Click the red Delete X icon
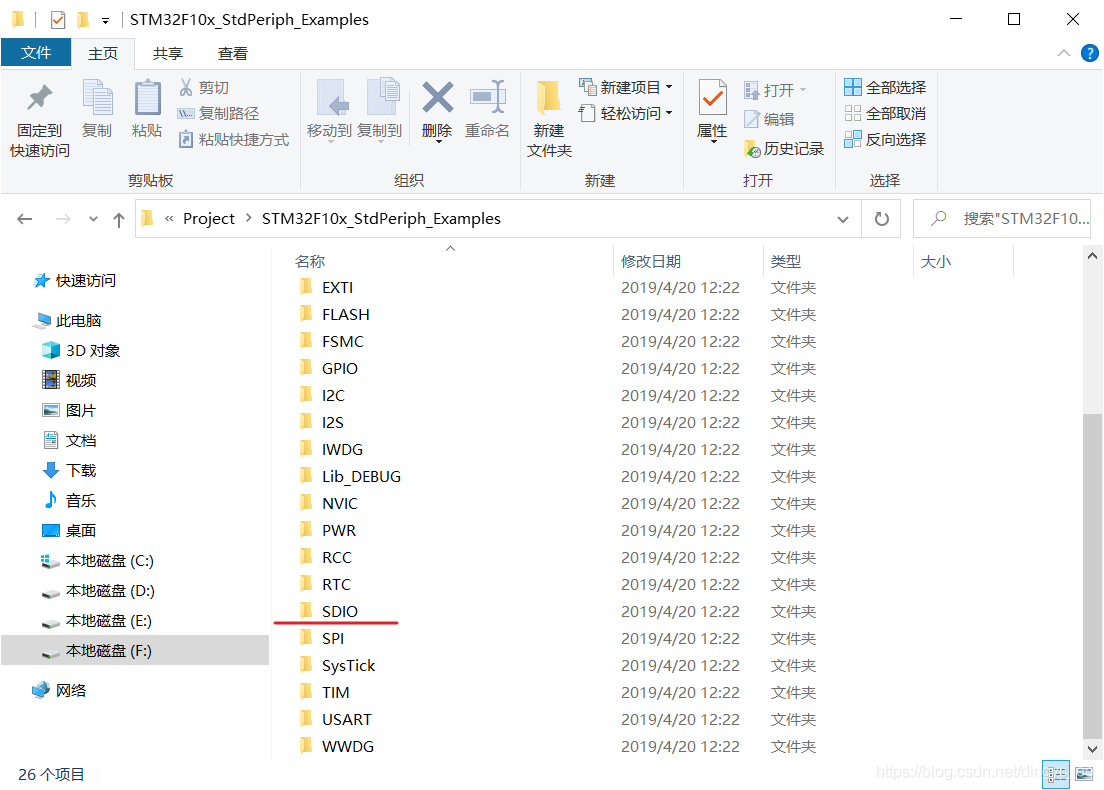1104x790 pixels. coord(437,97)
